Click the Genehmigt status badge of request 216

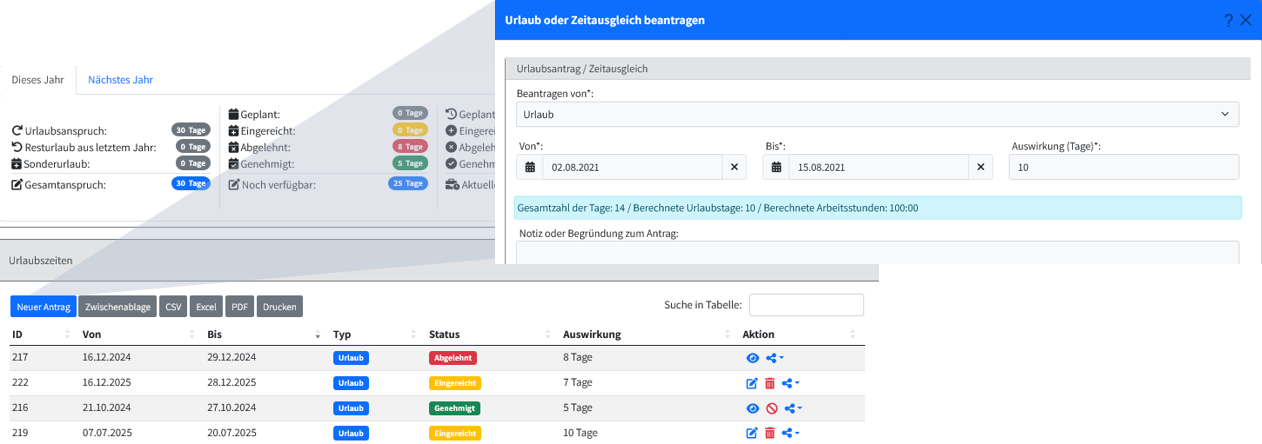[x=454, y=408]
